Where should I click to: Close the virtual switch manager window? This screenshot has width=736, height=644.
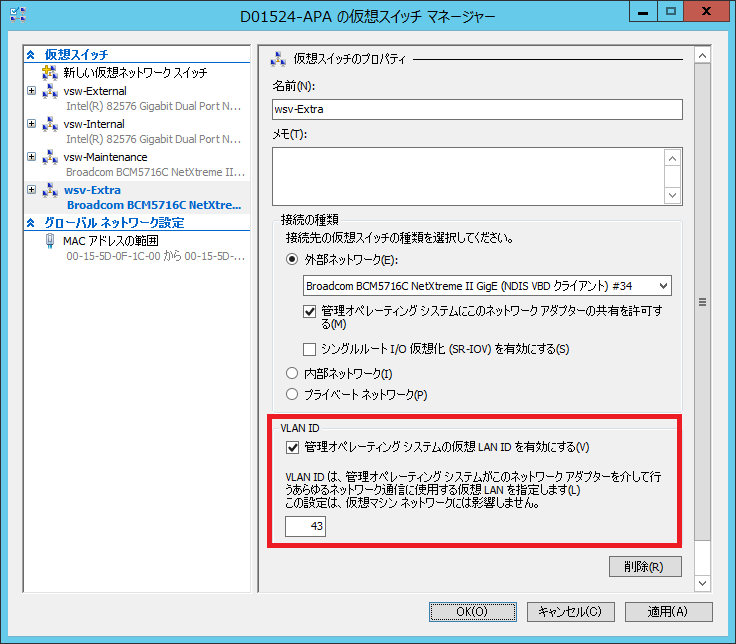(706, 11)
